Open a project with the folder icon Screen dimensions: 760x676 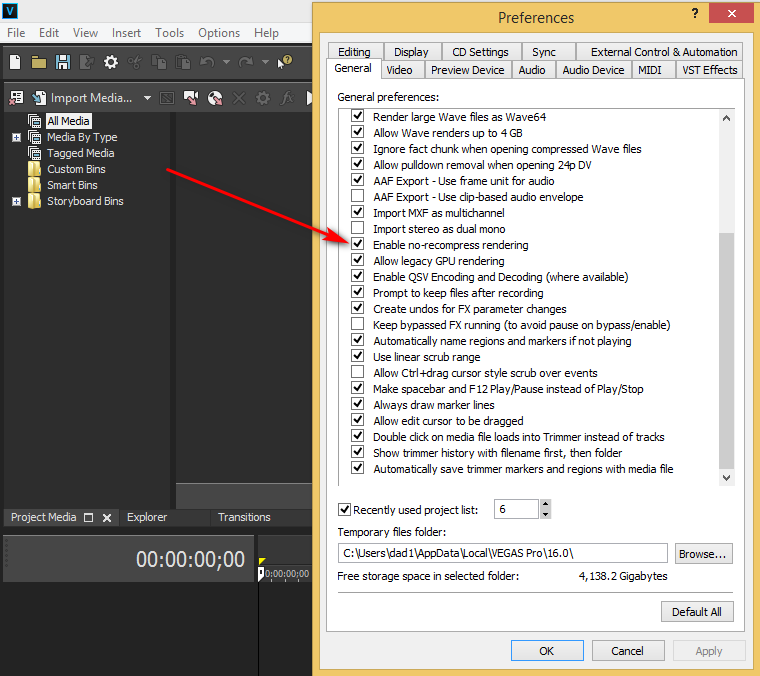click(39, 62)
